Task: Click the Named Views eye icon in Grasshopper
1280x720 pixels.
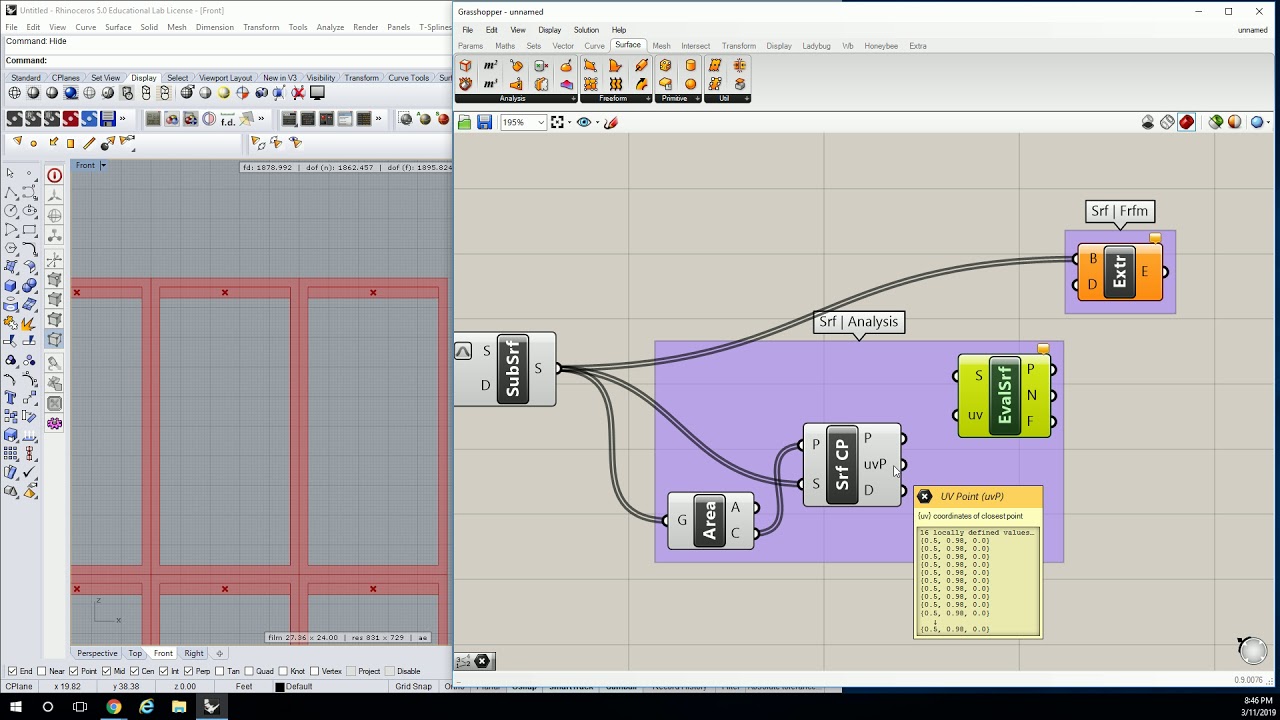Action: coord(584,122)
